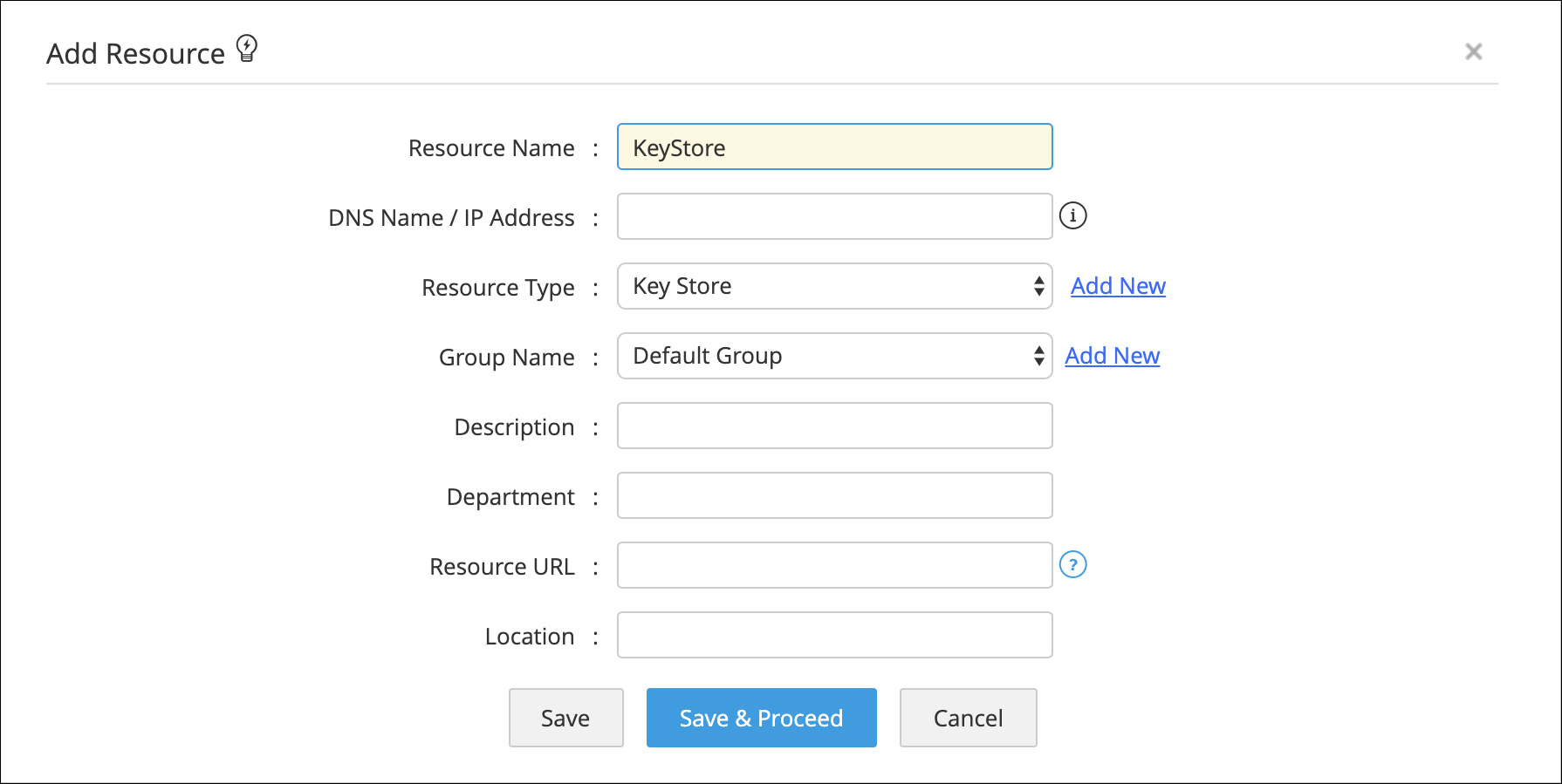Screen dimensions: 1562x784
Task: Click the Group Name field label
Action: [x=506, y=358]
